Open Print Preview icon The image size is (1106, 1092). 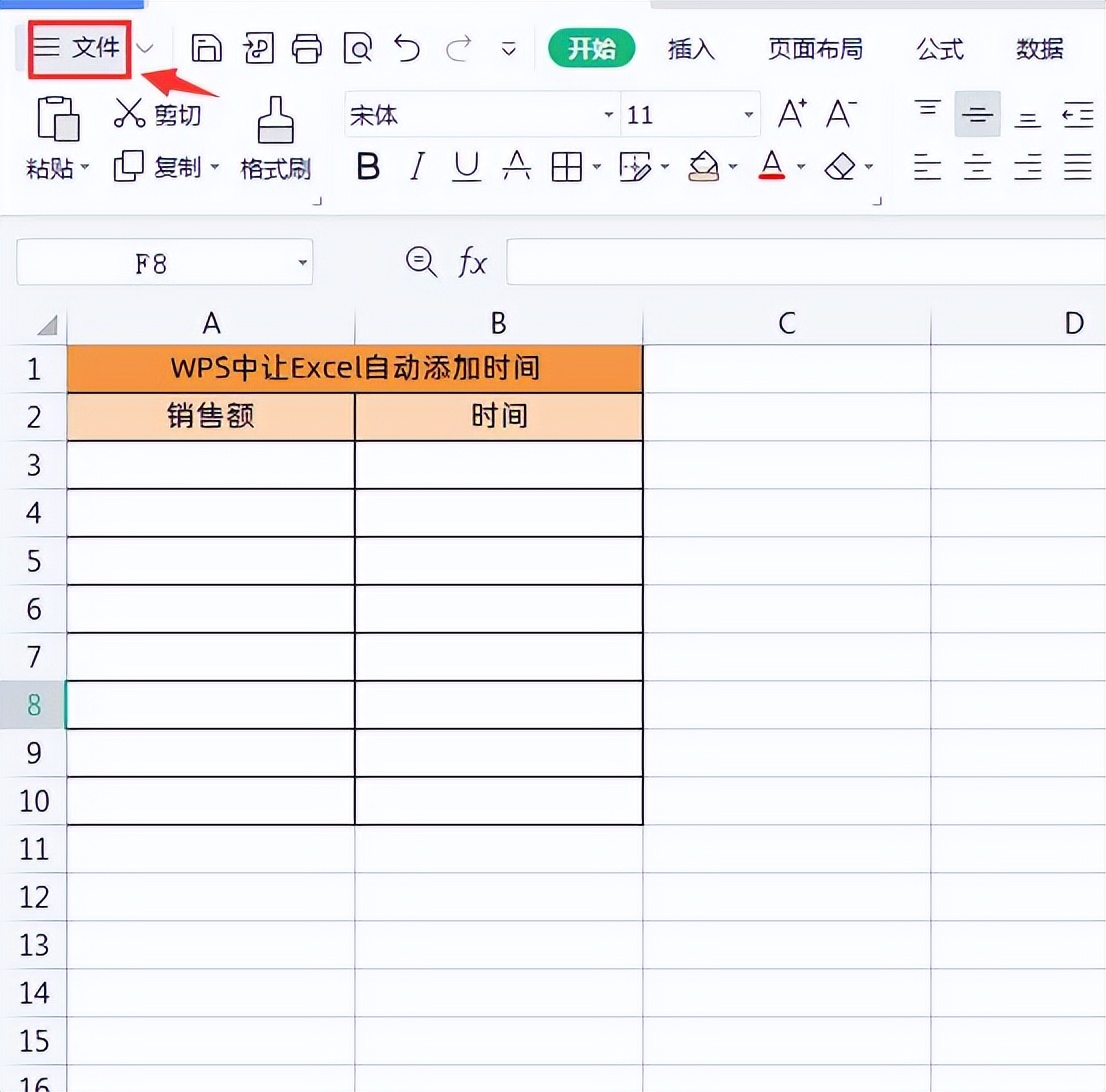click(x=358, y=49)
